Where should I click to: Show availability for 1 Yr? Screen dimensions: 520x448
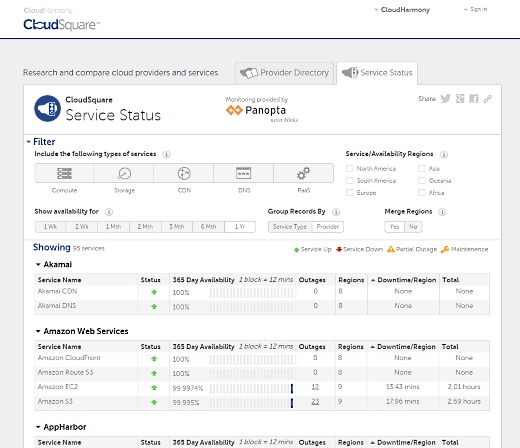click(240, 227)
